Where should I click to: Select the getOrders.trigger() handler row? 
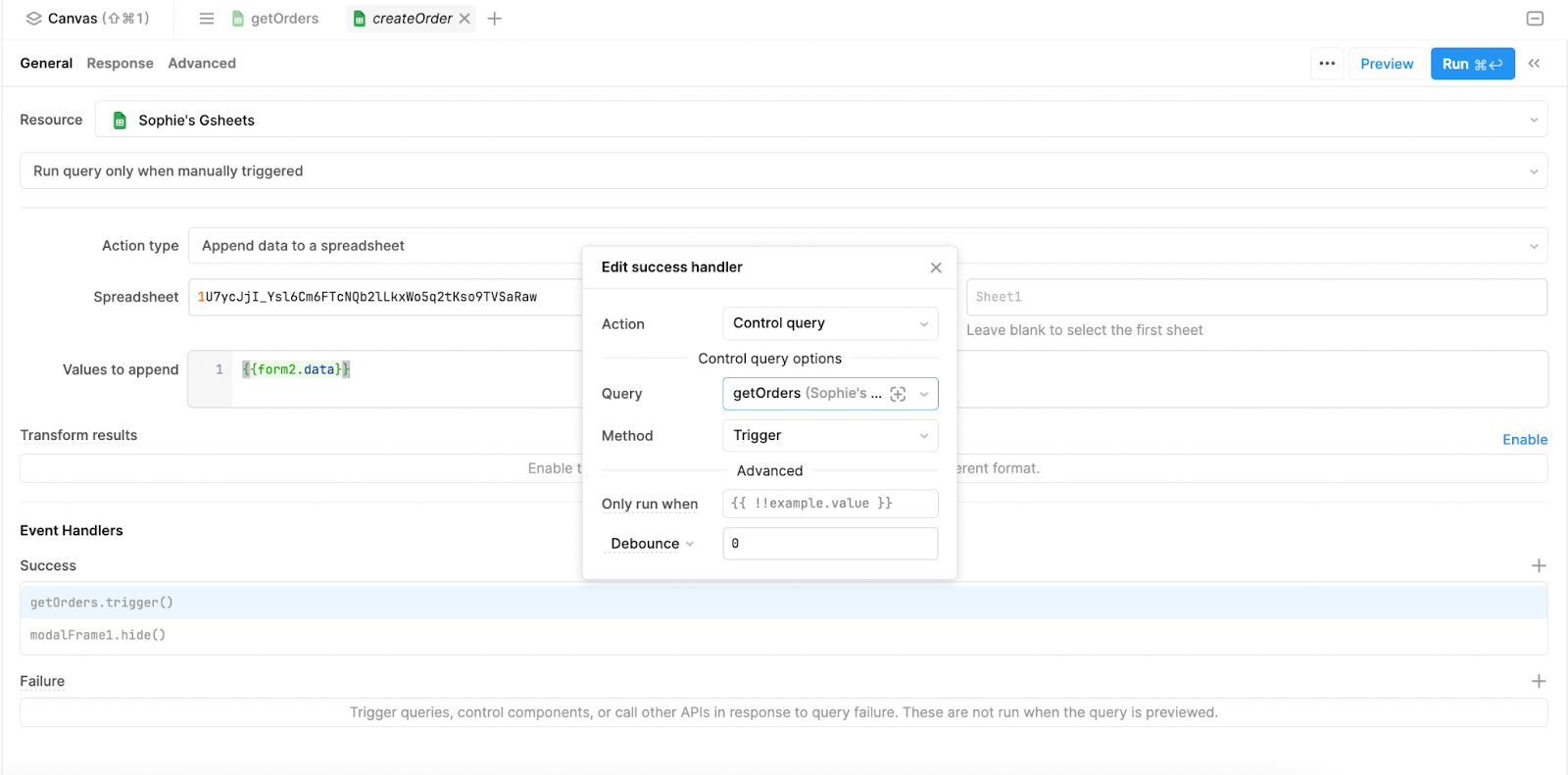[784, 603]
